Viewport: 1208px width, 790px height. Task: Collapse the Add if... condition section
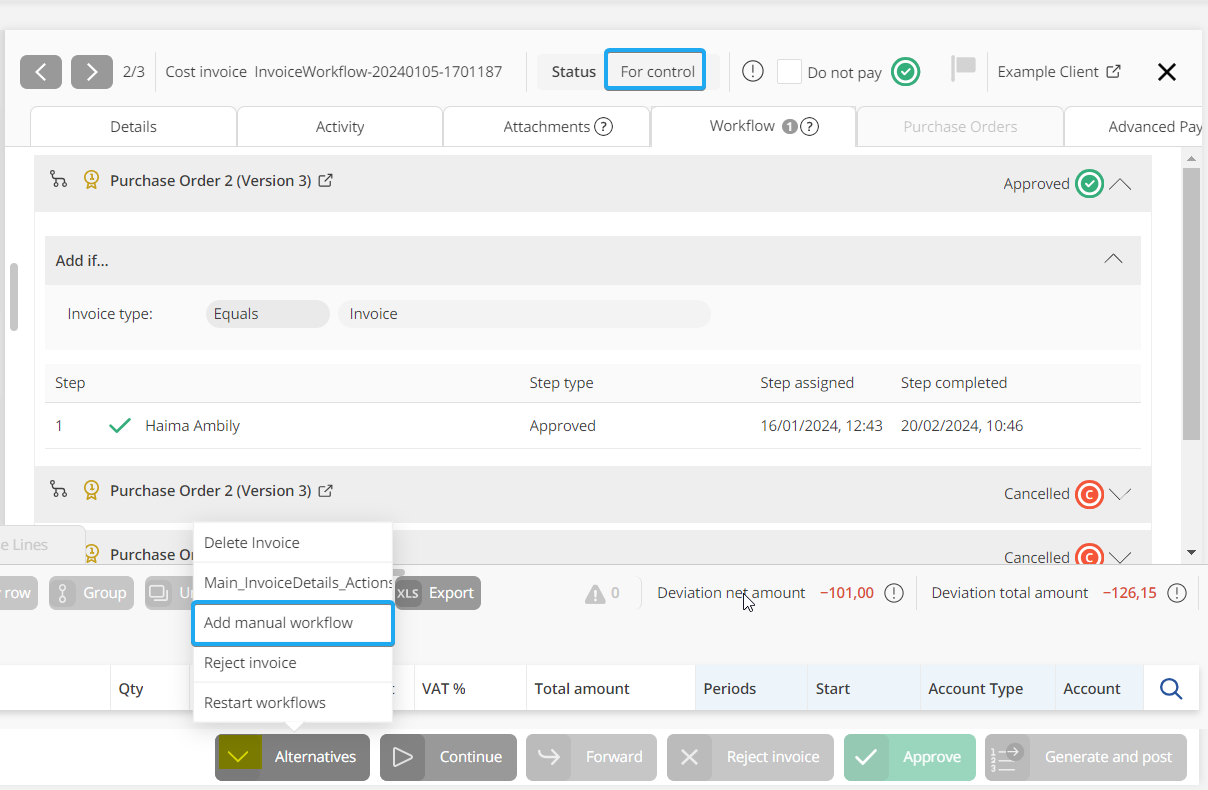1113,259
